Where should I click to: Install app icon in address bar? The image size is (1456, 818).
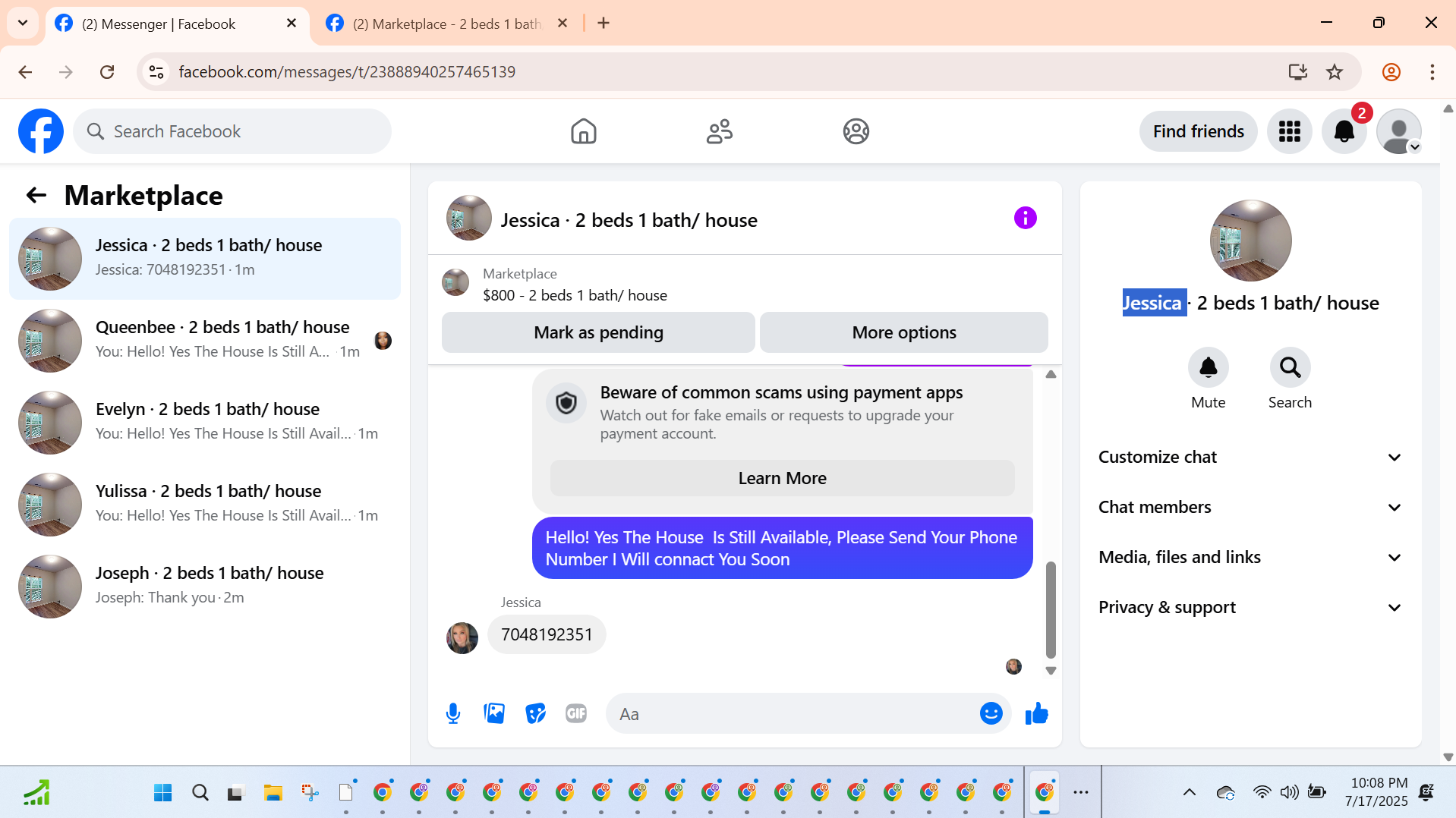click(1297, 72)
